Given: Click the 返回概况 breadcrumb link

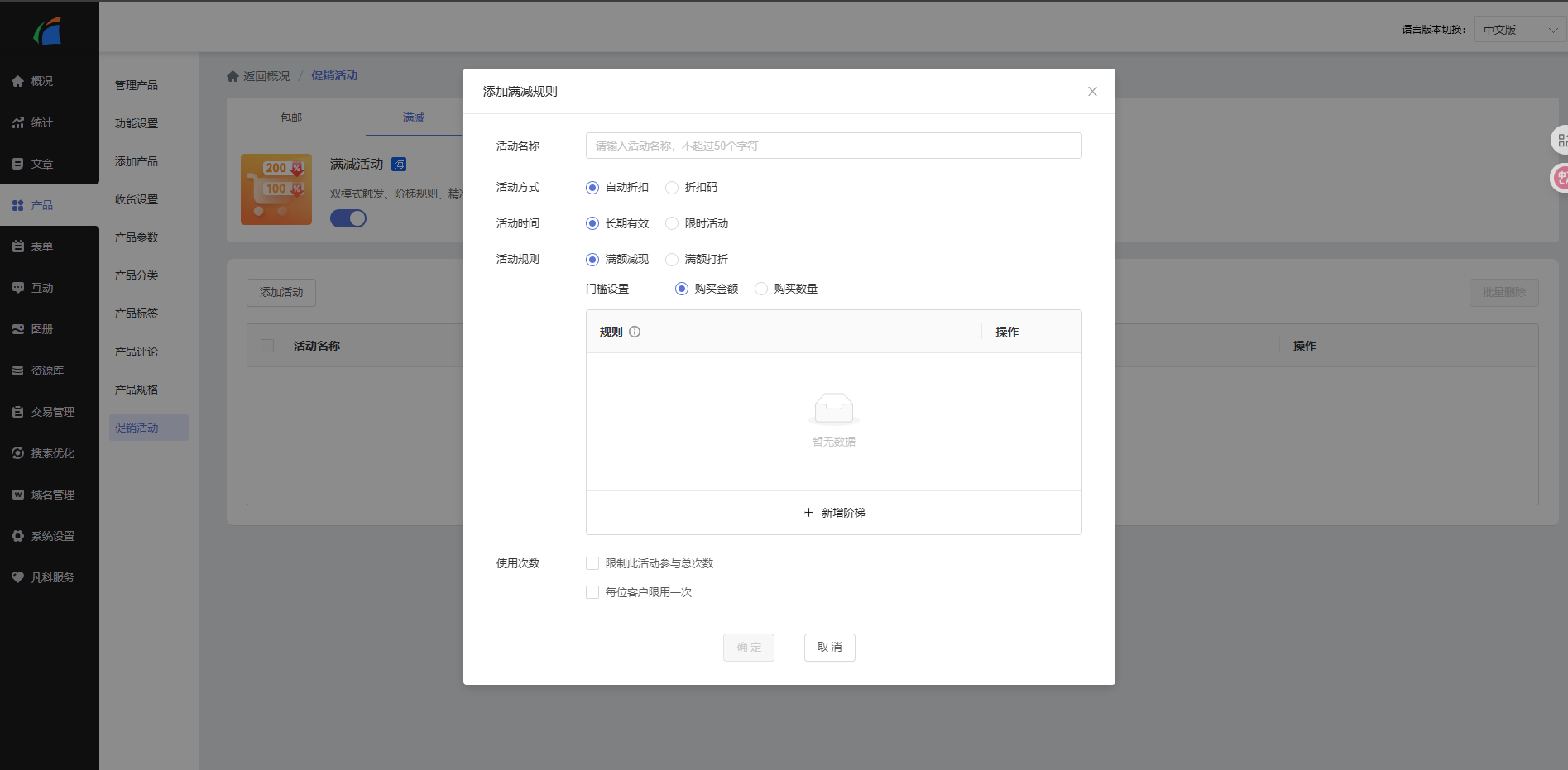Looking at the screenshot, I should [x=266, y=76].
